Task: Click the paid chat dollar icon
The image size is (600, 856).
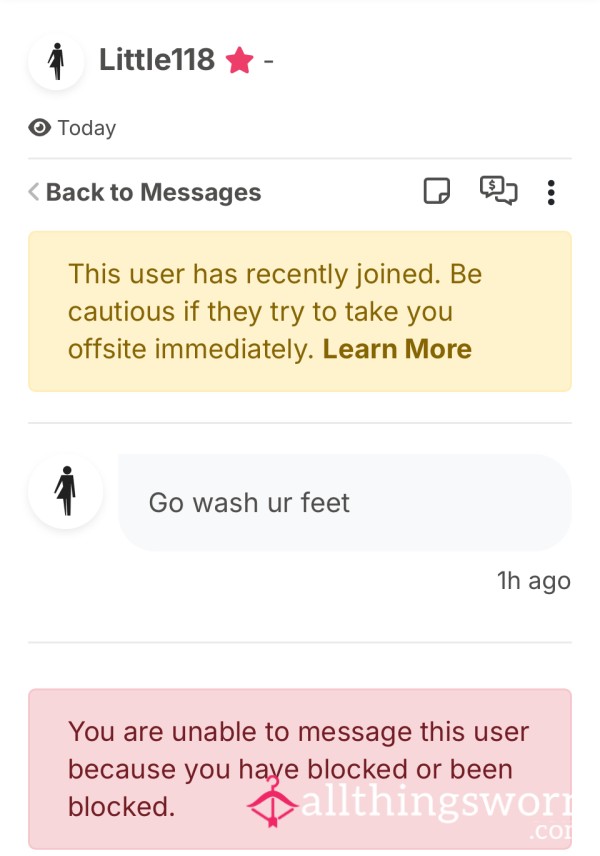Action: point(498,191)
